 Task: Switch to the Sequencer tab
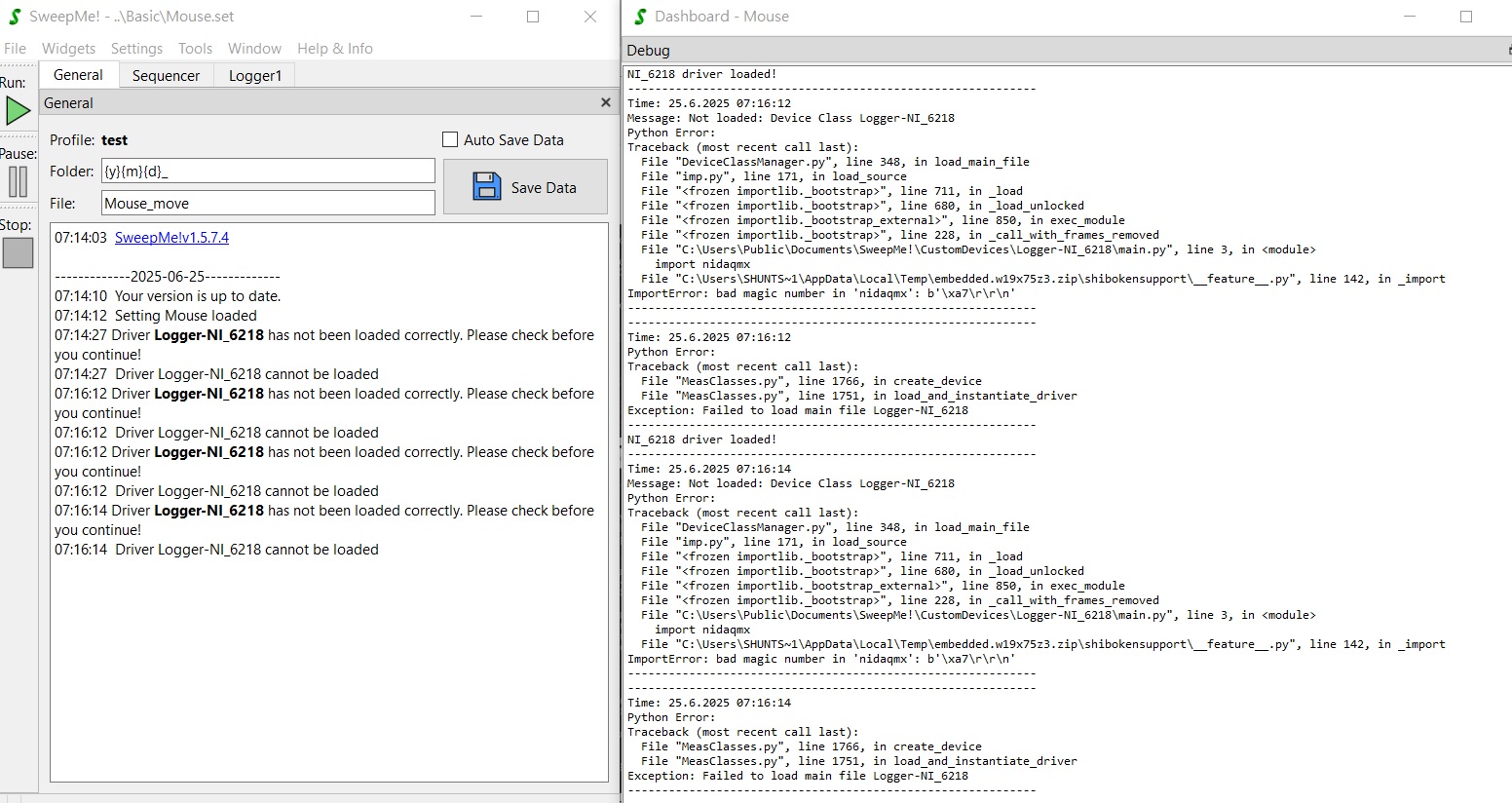tap(166, 75)
